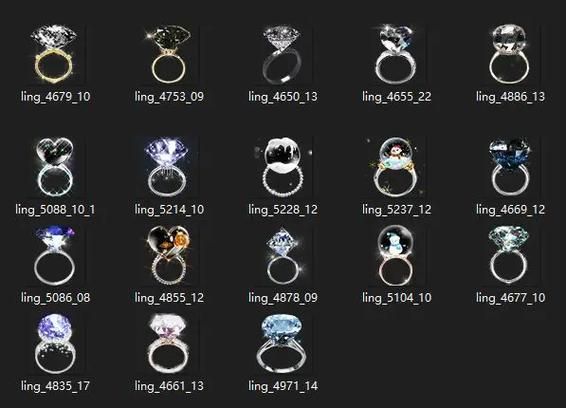Open the ling_4971_14 light blue ring
Viewport: 566px width, 408px height.
pyautogui.click(x=283, y=344)
